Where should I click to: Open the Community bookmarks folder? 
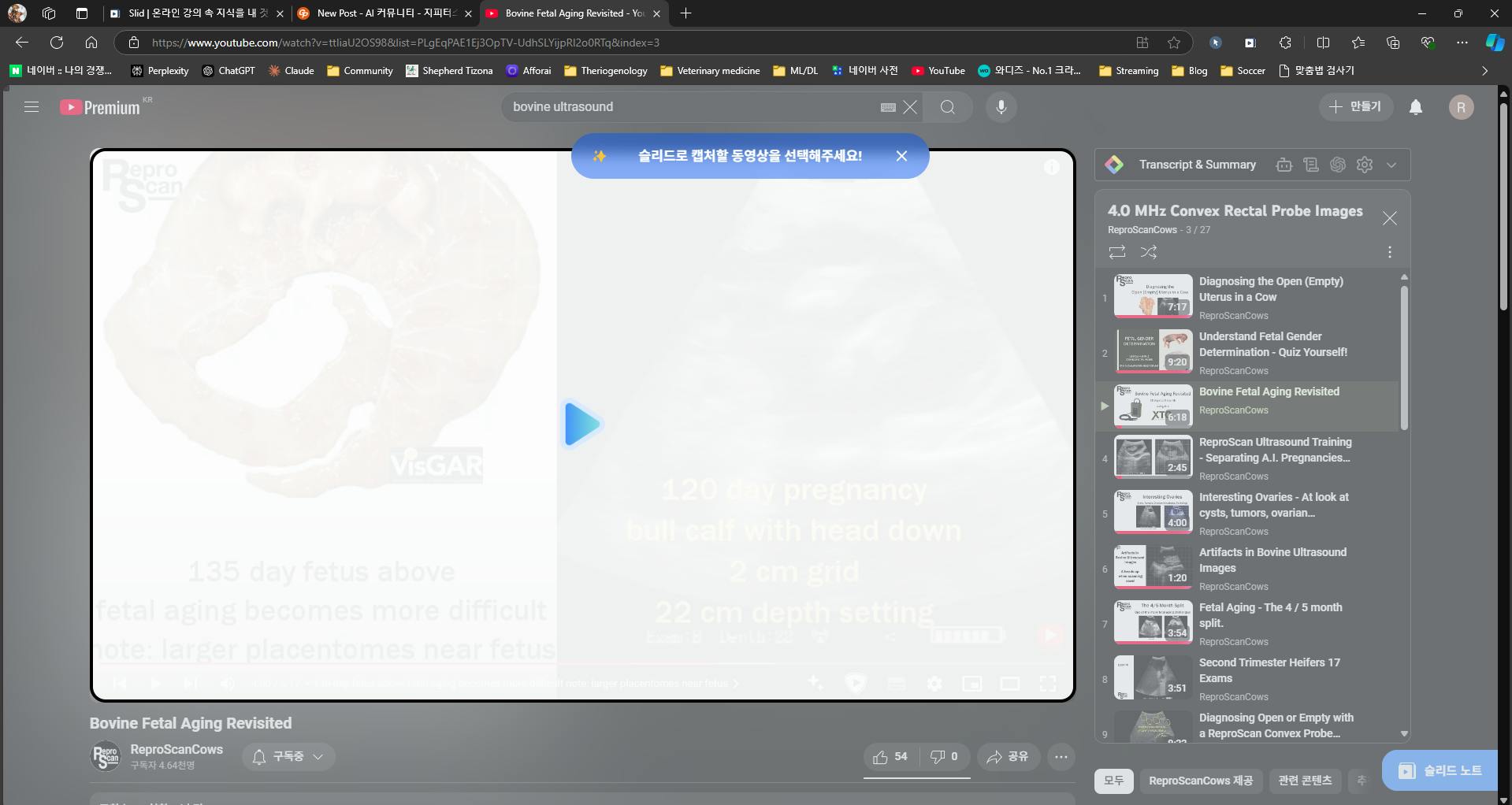click(x=360, y=71)
